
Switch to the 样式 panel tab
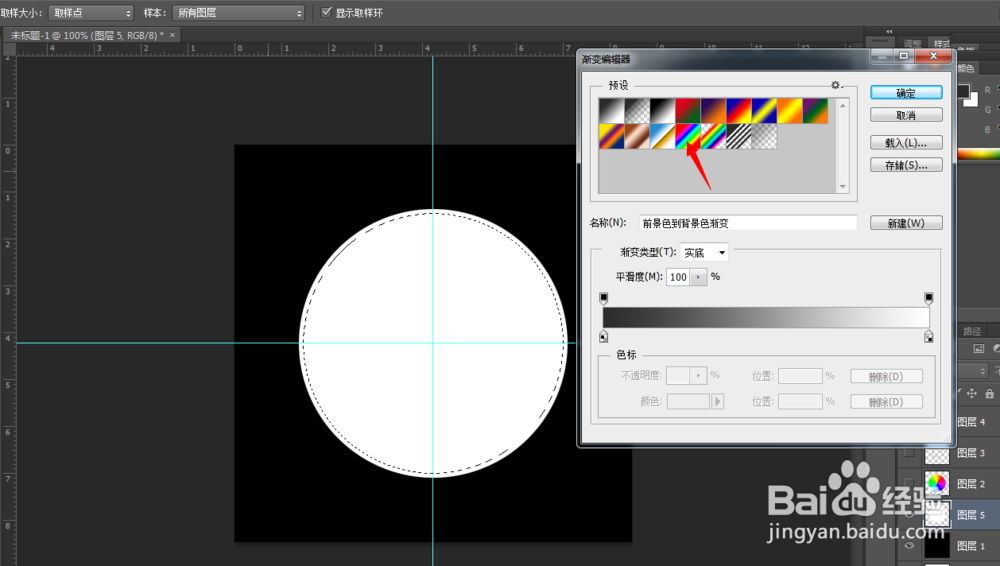pyautogui.click(x=941, y=43)
